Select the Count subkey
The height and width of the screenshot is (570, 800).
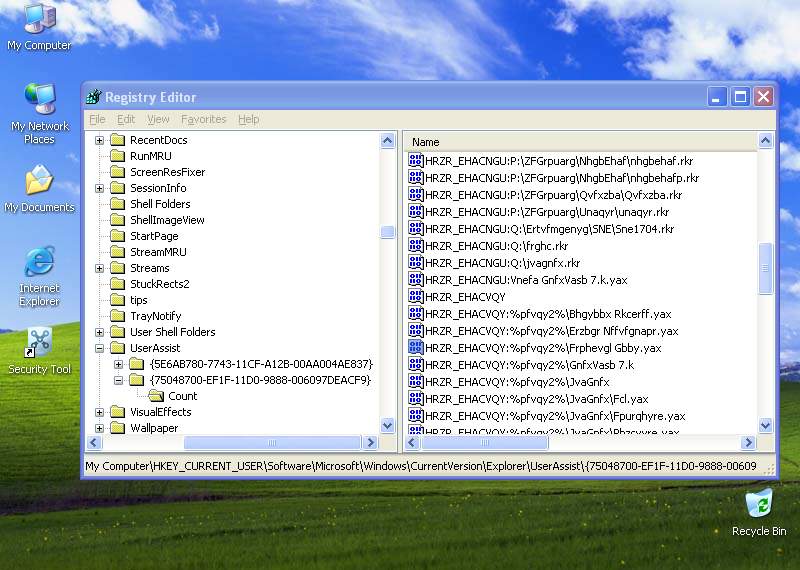(183, 395)
